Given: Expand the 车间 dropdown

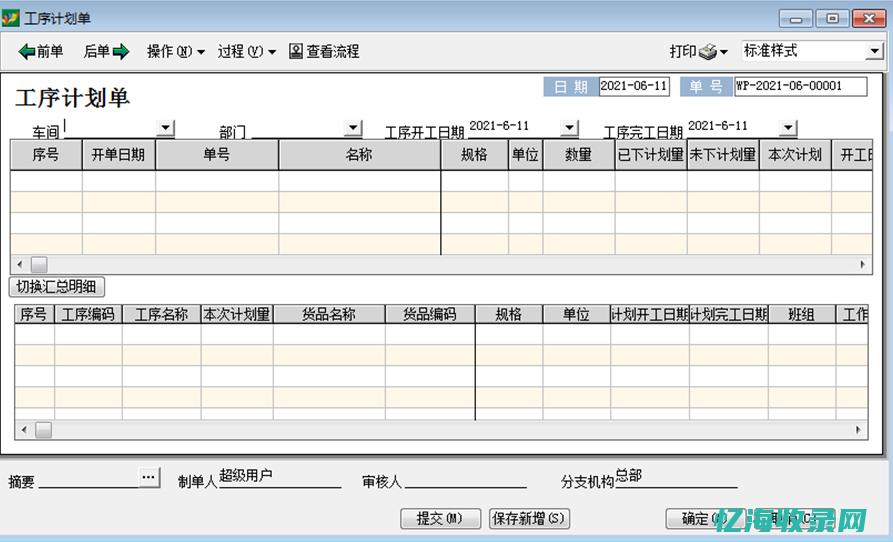Looking at the screenshot, I should point(165,128).
